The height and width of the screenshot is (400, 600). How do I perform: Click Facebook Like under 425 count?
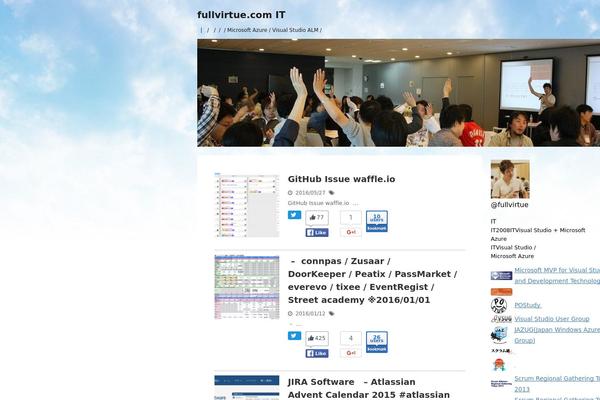(317, 353)
